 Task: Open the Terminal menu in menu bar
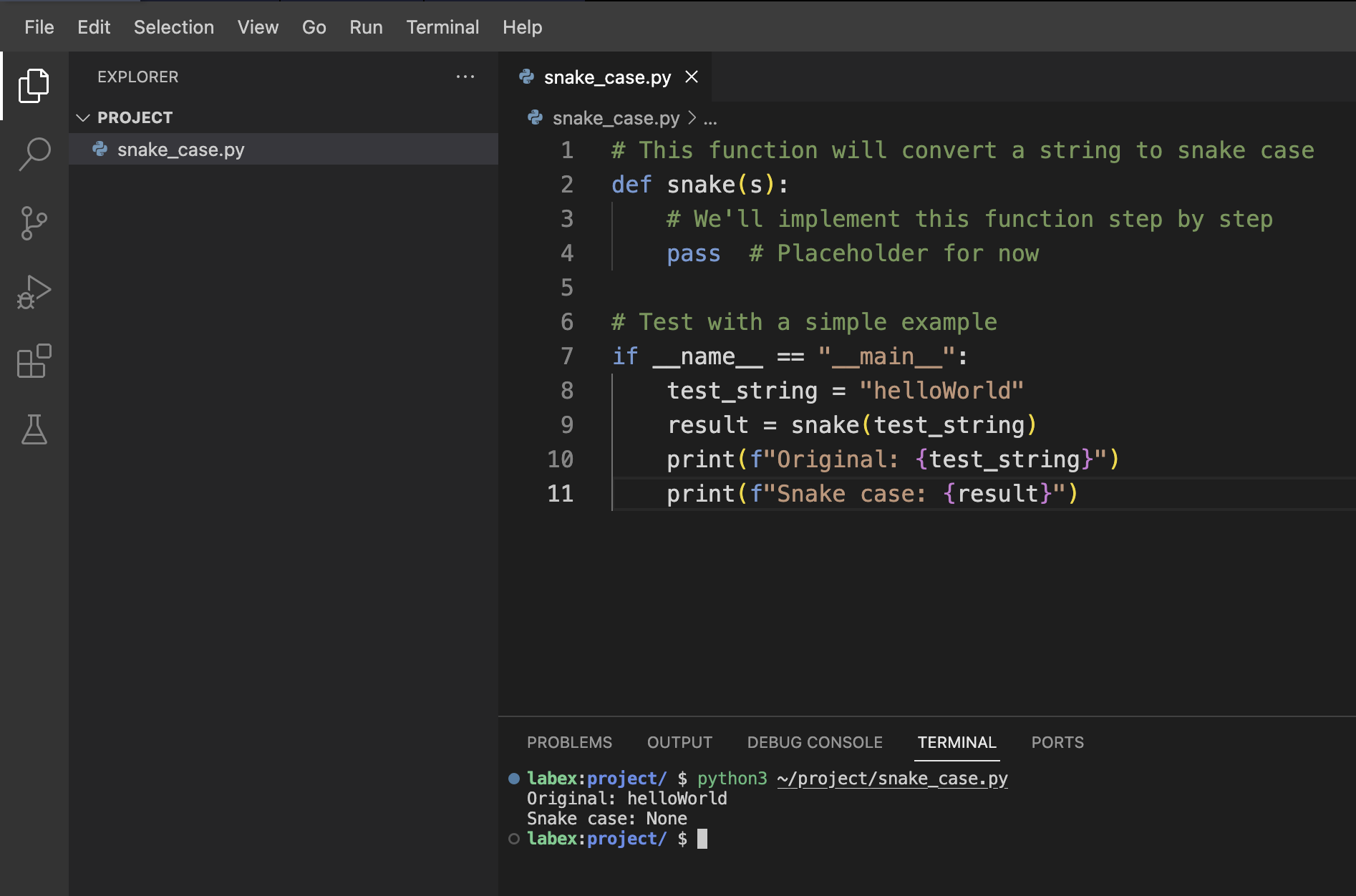(442, 27)
